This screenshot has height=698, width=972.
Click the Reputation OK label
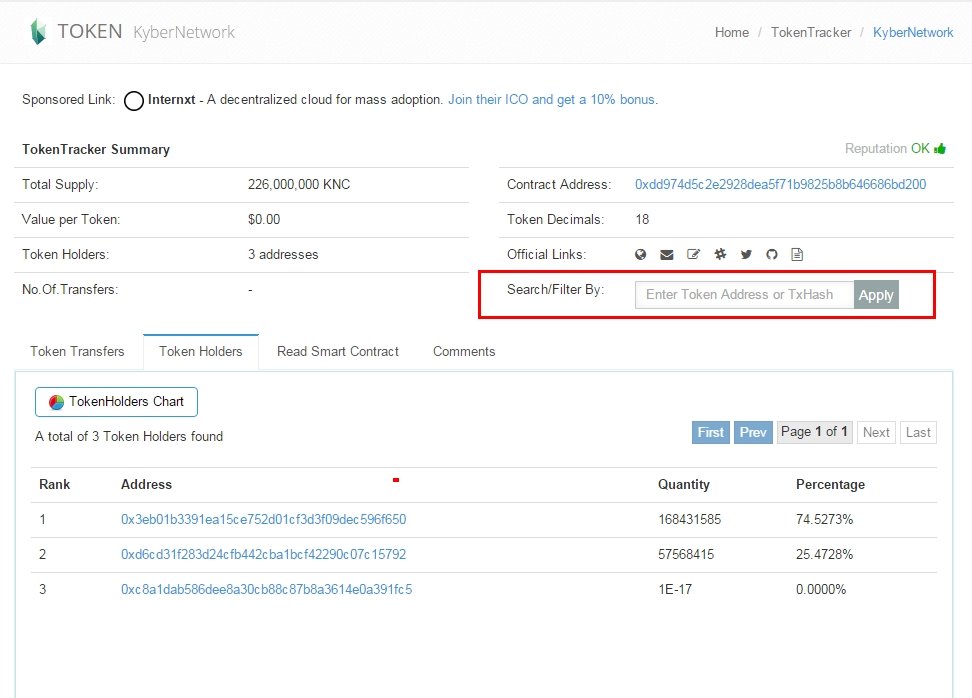pyautogui.click(x=887, y=149)
